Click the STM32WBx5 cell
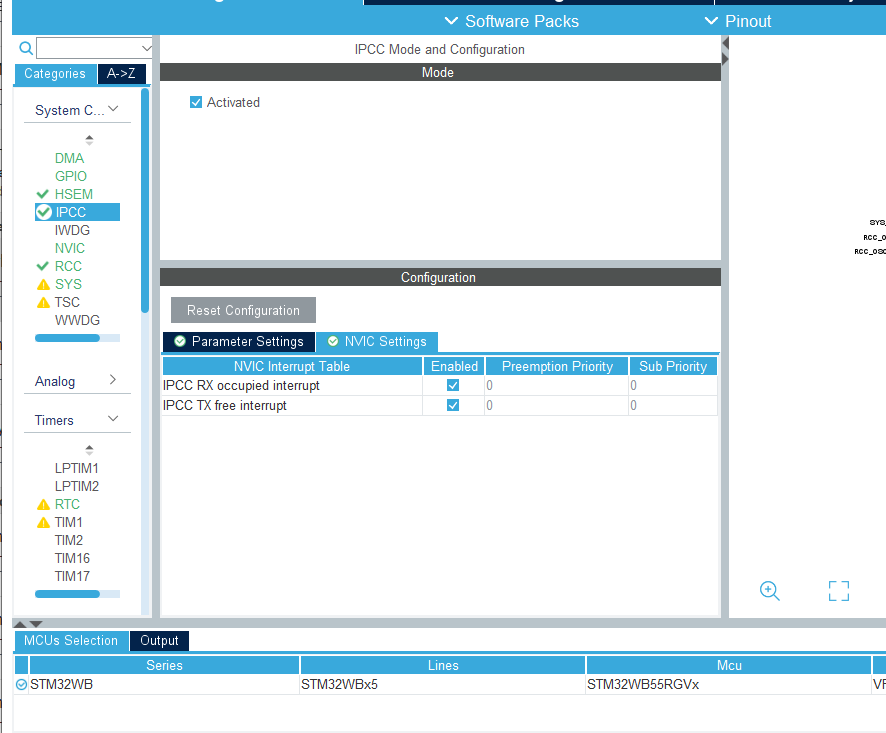Screen dimensions: 886x733 (x=443, y=684)
